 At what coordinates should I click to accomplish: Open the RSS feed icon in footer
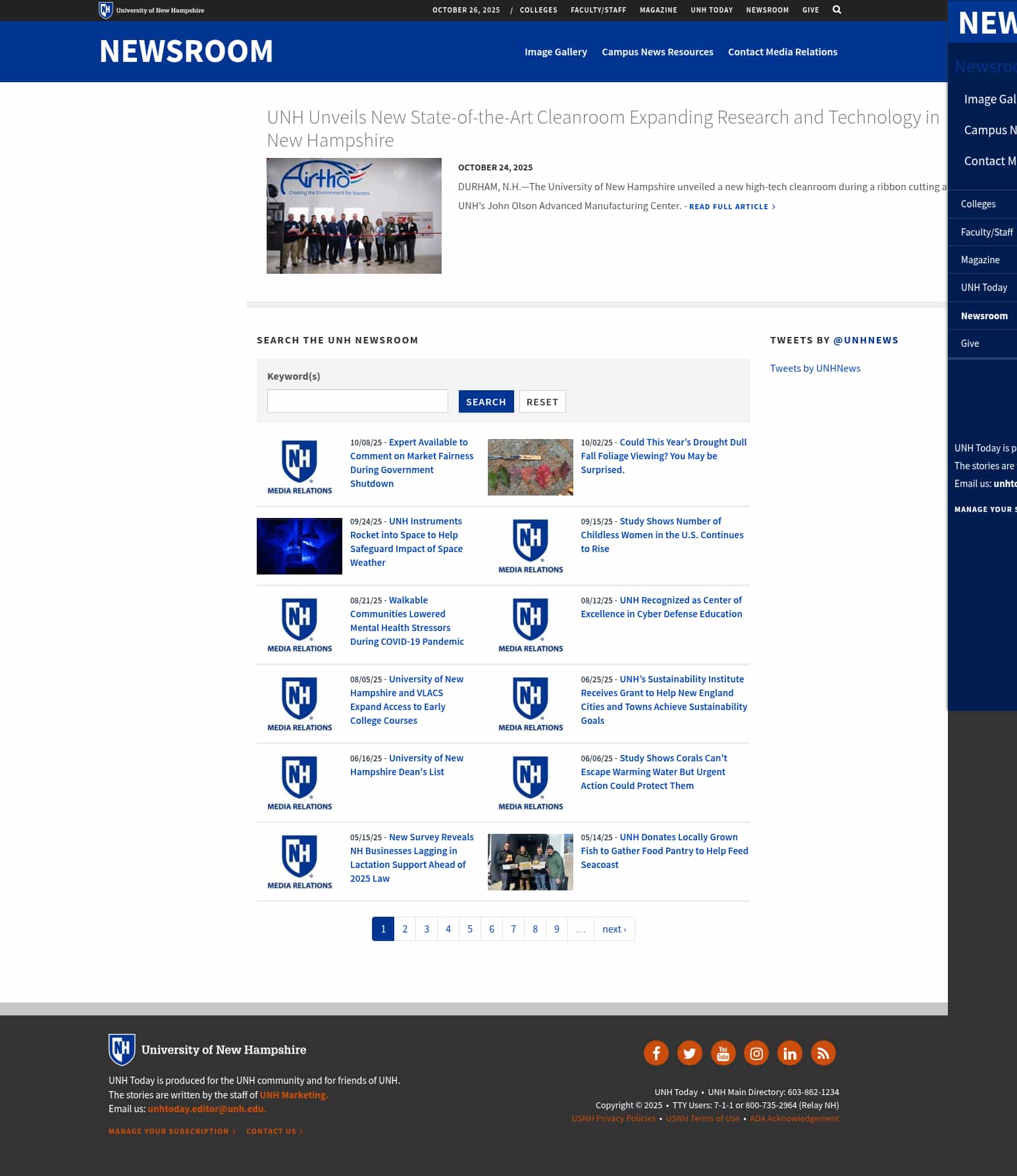(823, 1053)
